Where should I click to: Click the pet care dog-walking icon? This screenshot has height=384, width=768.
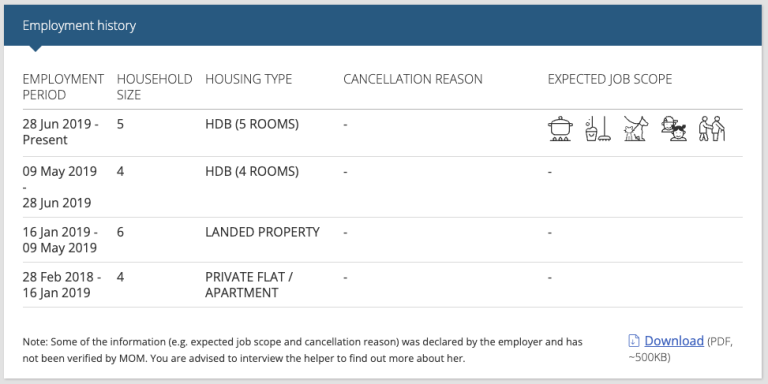click(x=636, y=129)
